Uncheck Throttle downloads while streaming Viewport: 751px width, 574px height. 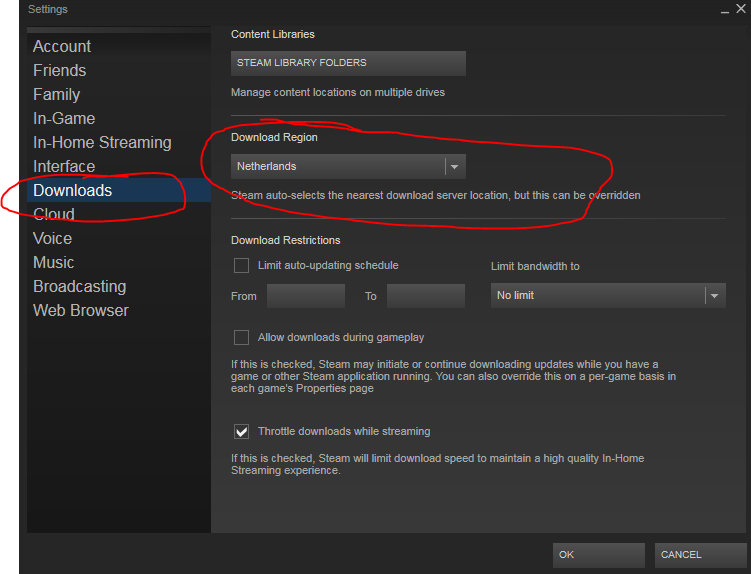coord(241,431)
